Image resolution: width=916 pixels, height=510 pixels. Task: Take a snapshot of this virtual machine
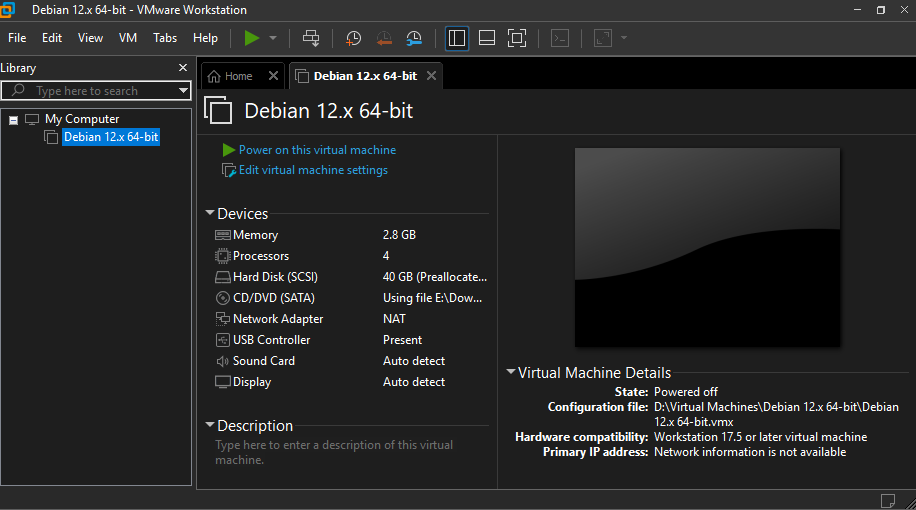pyautogui.click(x=353, y=39)
